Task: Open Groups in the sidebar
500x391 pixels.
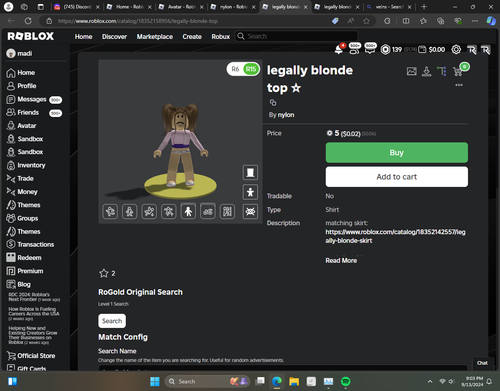Action: tap(22, 218)
